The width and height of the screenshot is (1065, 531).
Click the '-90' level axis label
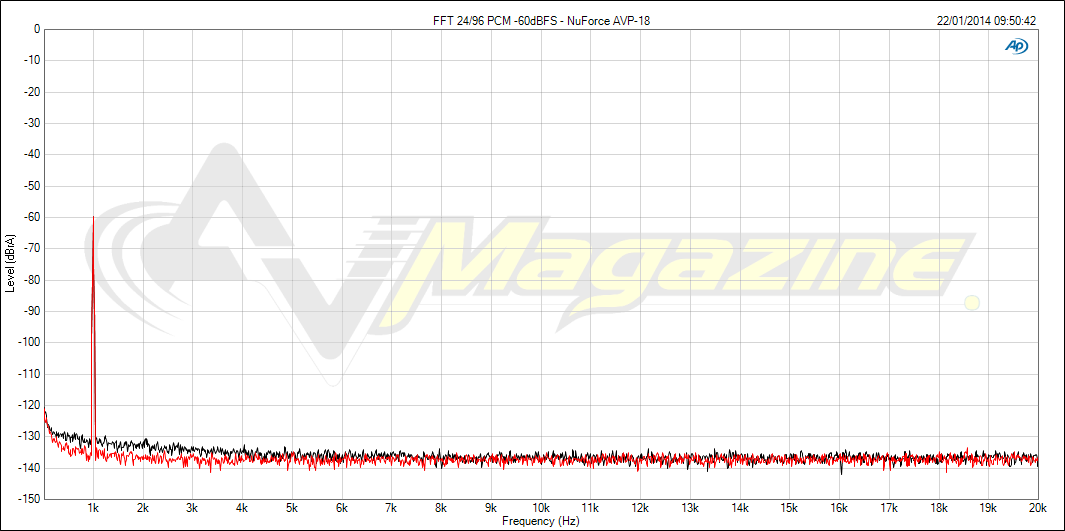tap(32, 311)
